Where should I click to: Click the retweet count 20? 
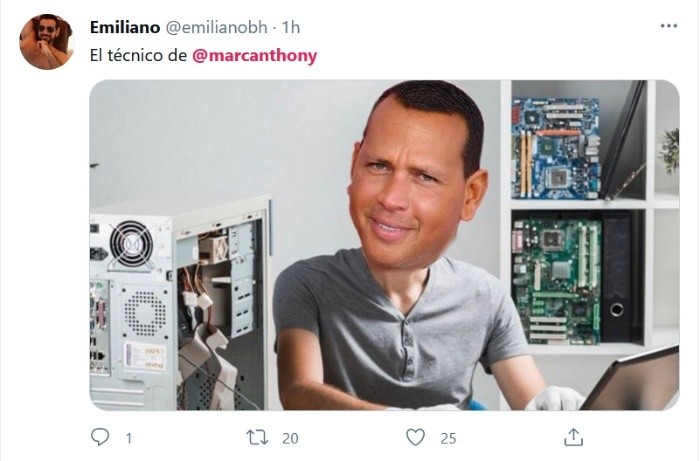coord(290,438)
